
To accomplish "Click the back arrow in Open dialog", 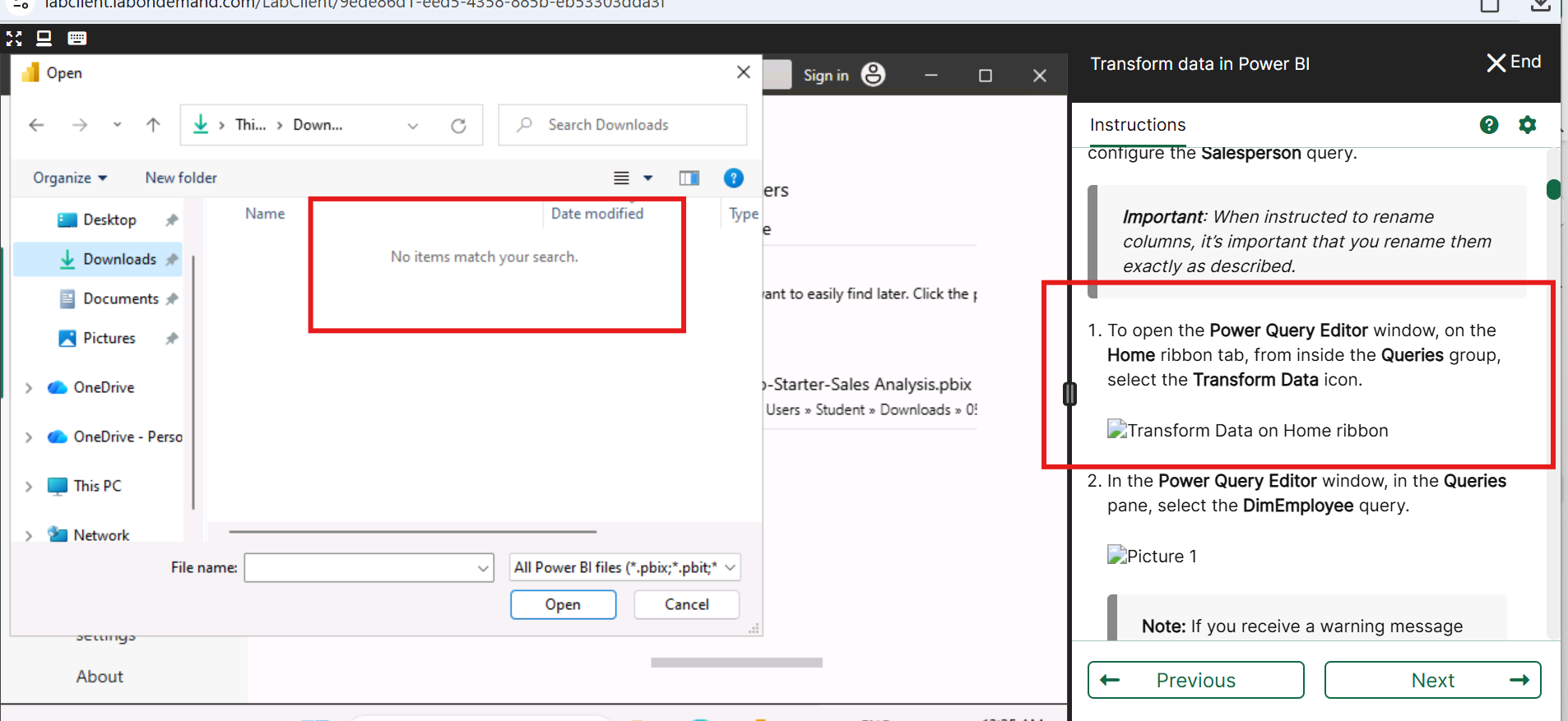I will click(x=36, y=125).
